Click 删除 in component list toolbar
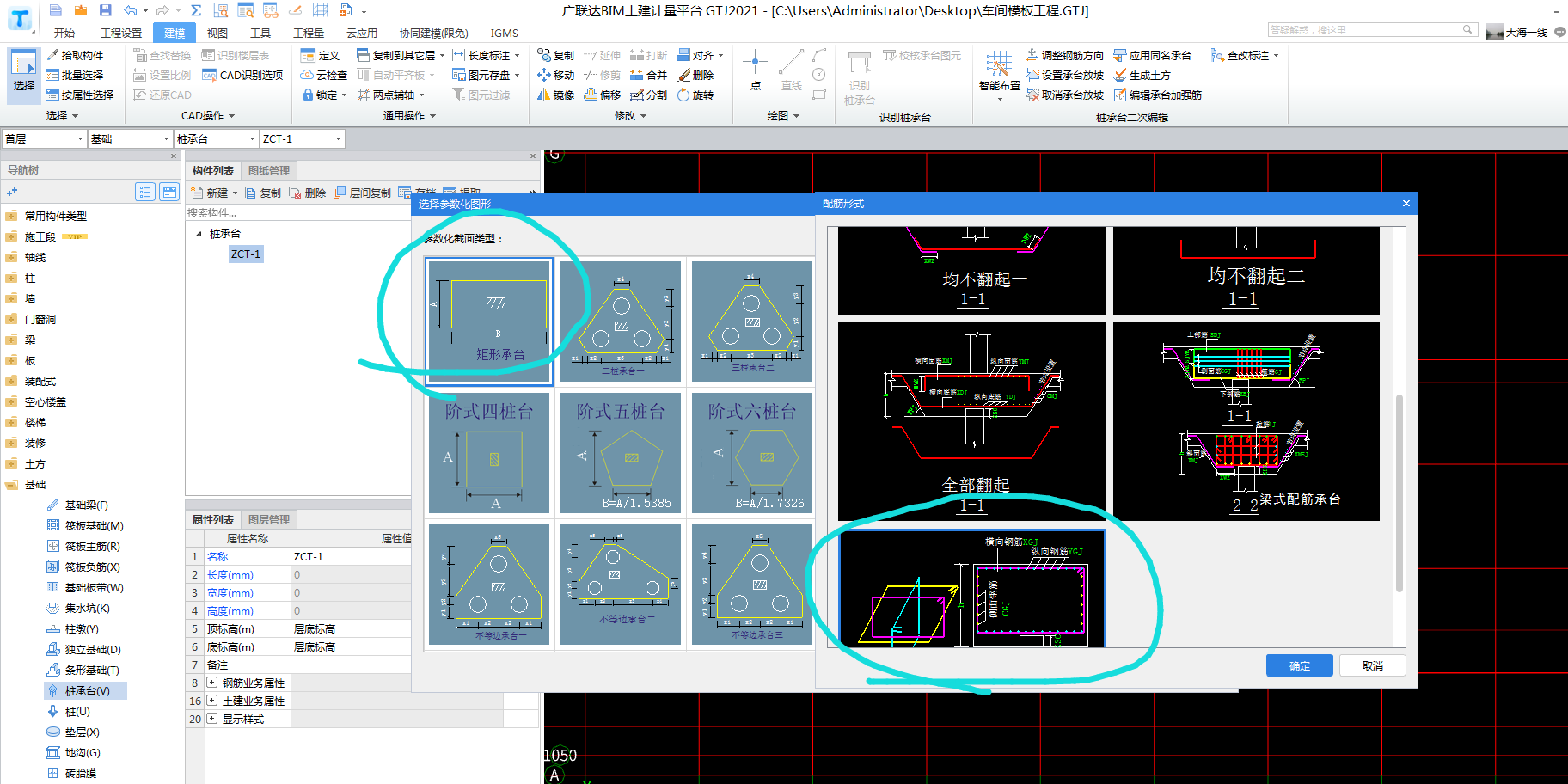 tap(308, 193)
